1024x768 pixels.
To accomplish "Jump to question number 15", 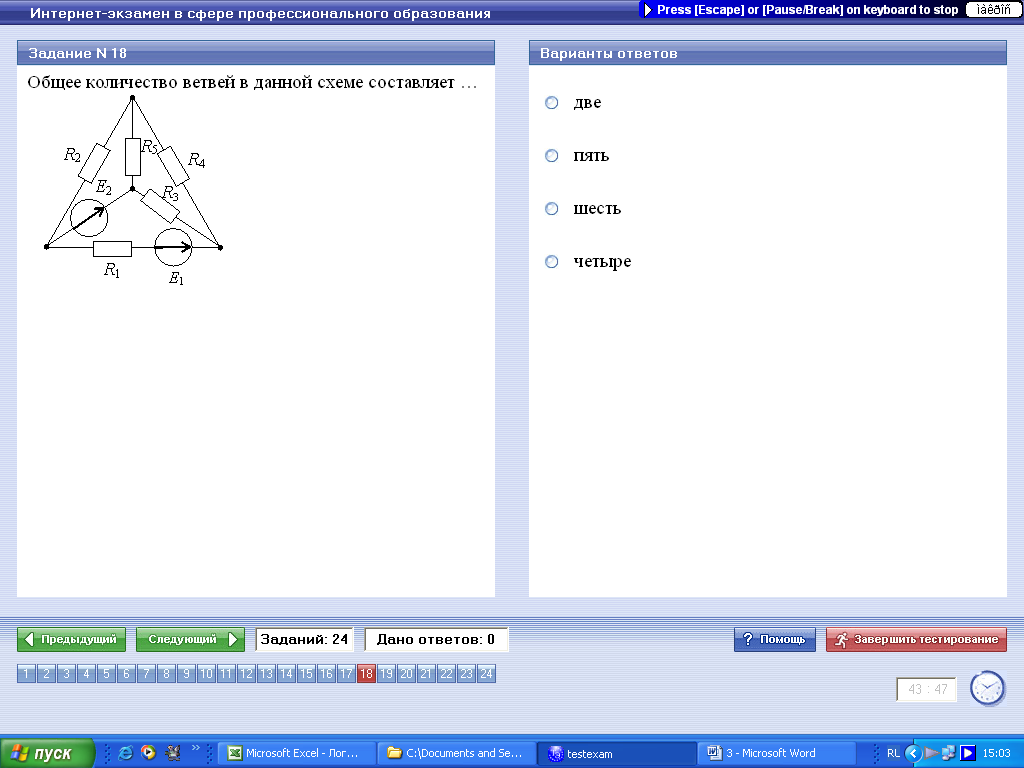I will pyautogui.click(x=306, y=673).
